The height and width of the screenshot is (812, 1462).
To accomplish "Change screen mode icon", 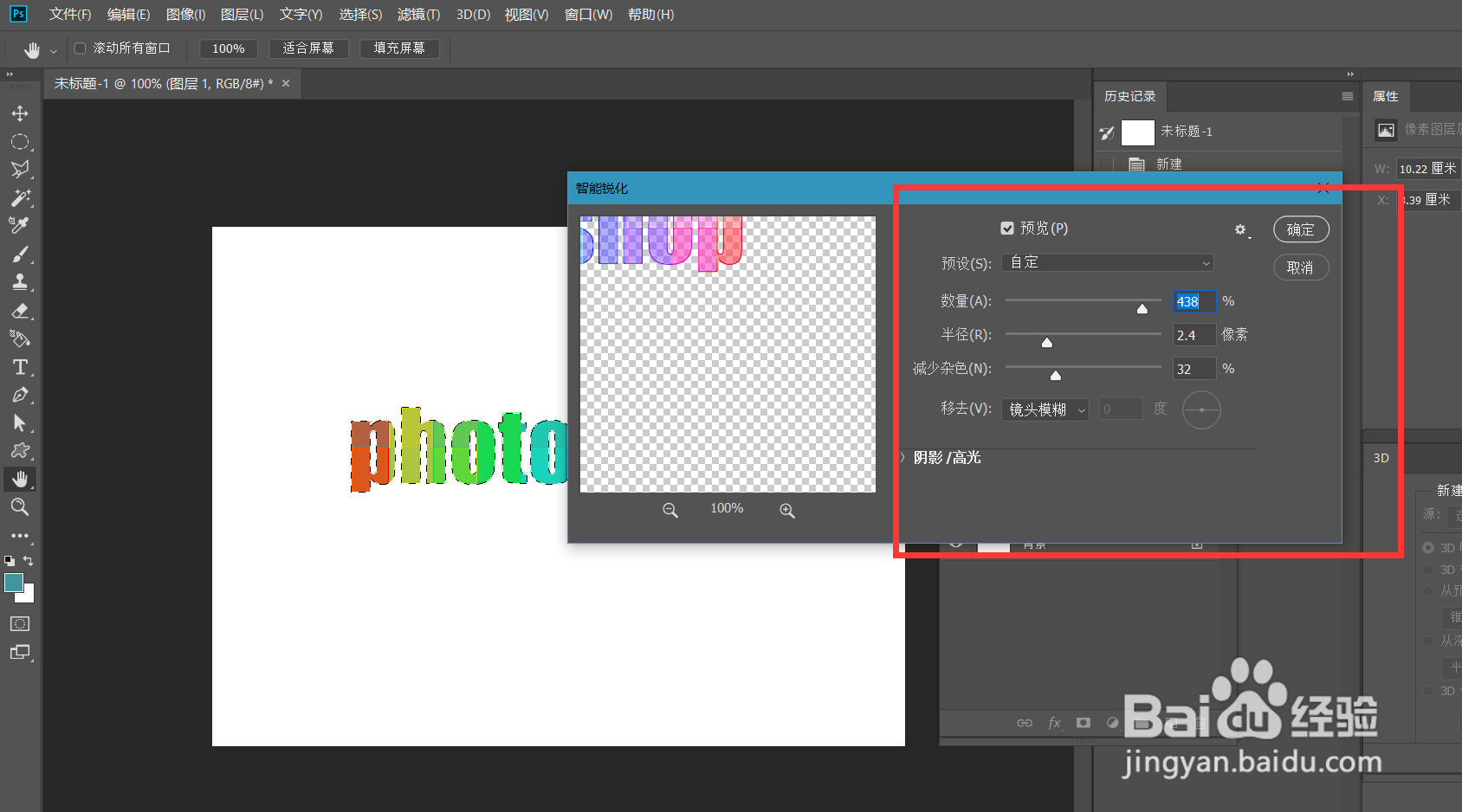I will (x=20, y=653).
